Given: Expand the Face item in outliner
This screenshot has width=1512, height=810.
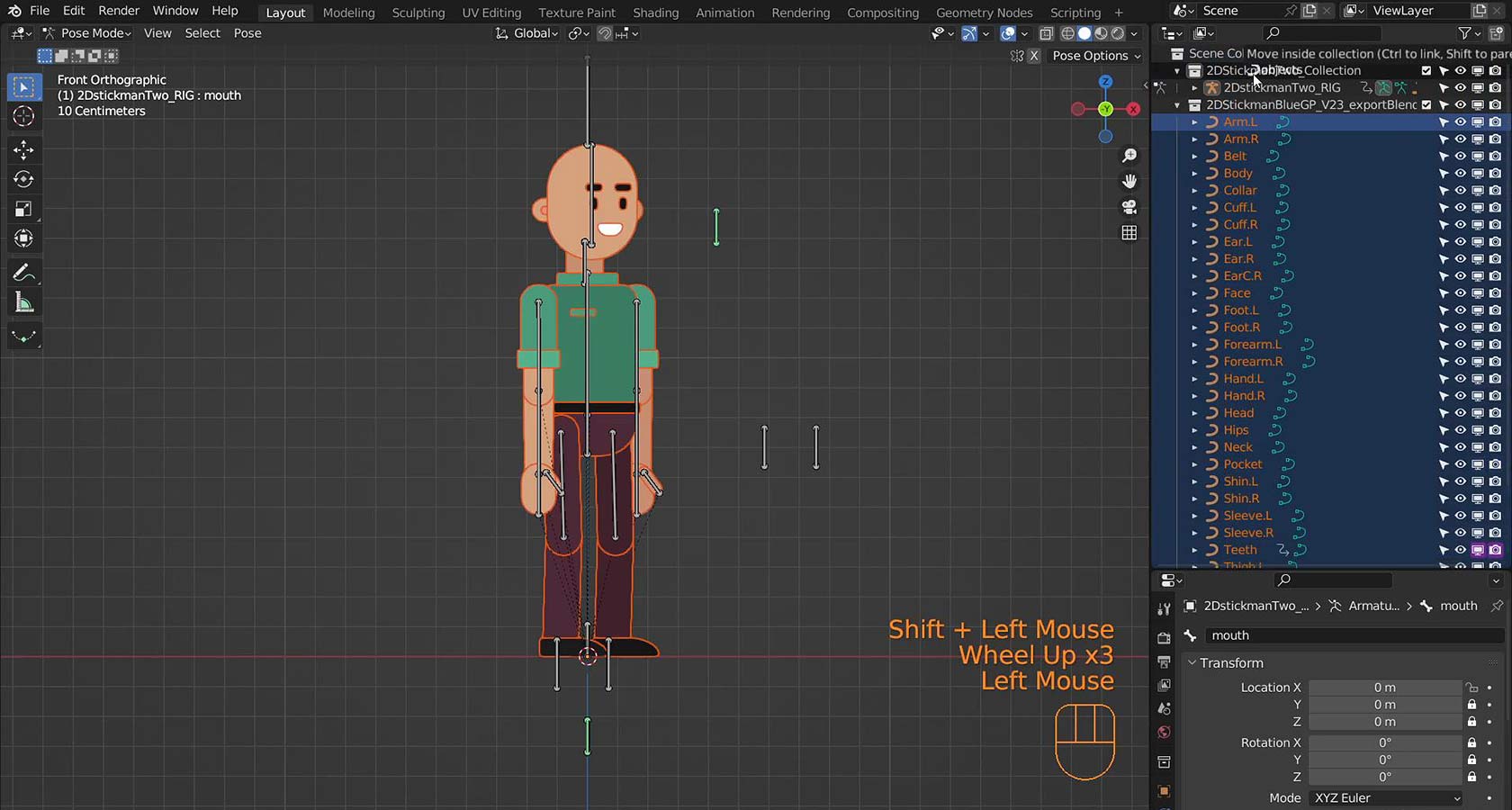Looking at the screenshot, I should click(x=1194, y=293).
